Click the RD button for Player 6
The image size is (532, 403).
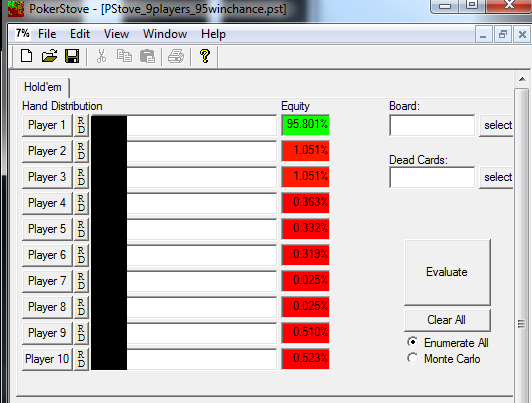[x=81, y=255]
